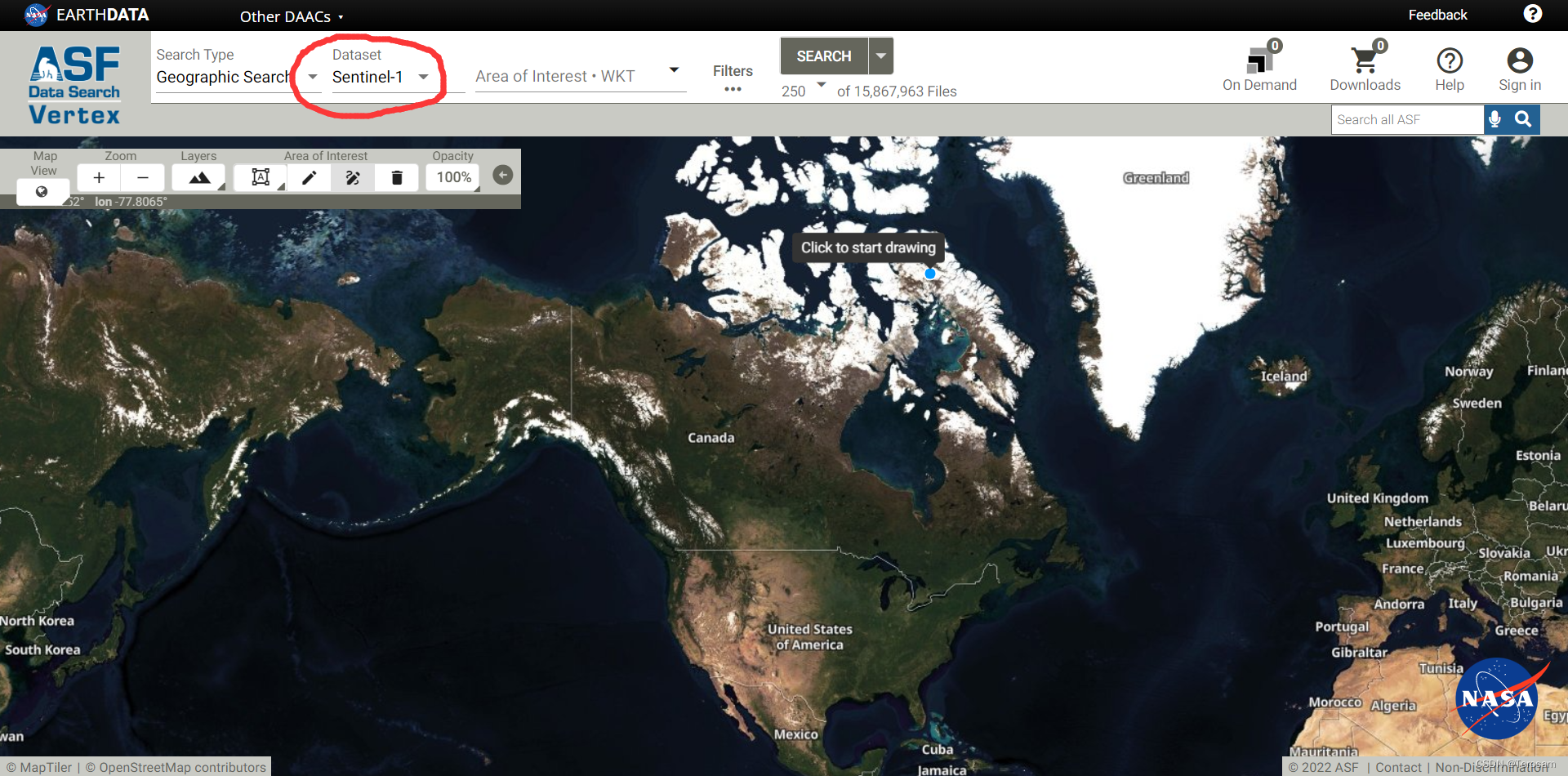The width and height of the screenshot is (1568, 776).
Task: Click the Mexico label on the map
Action: pyautogui.click(x=795, y=734)
